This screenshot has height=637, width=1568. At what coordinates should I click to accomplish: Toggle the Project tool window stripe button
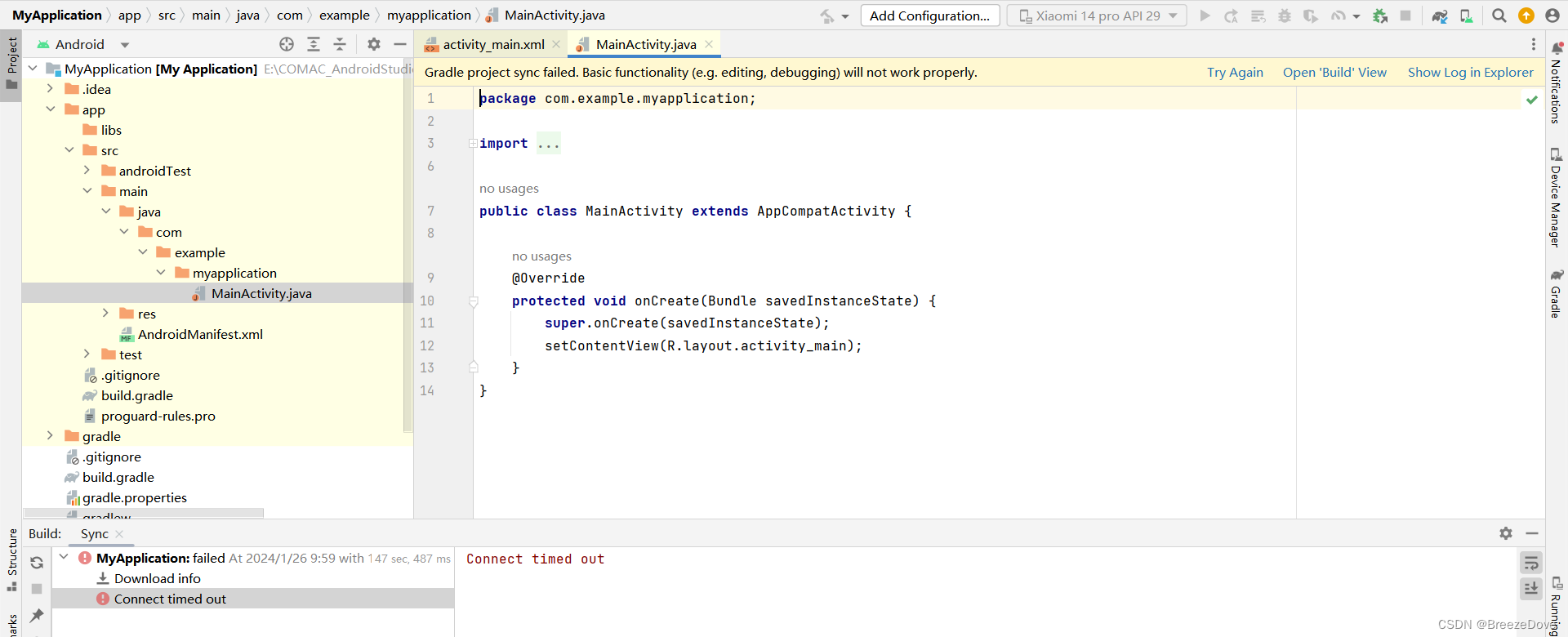[11, 65]
